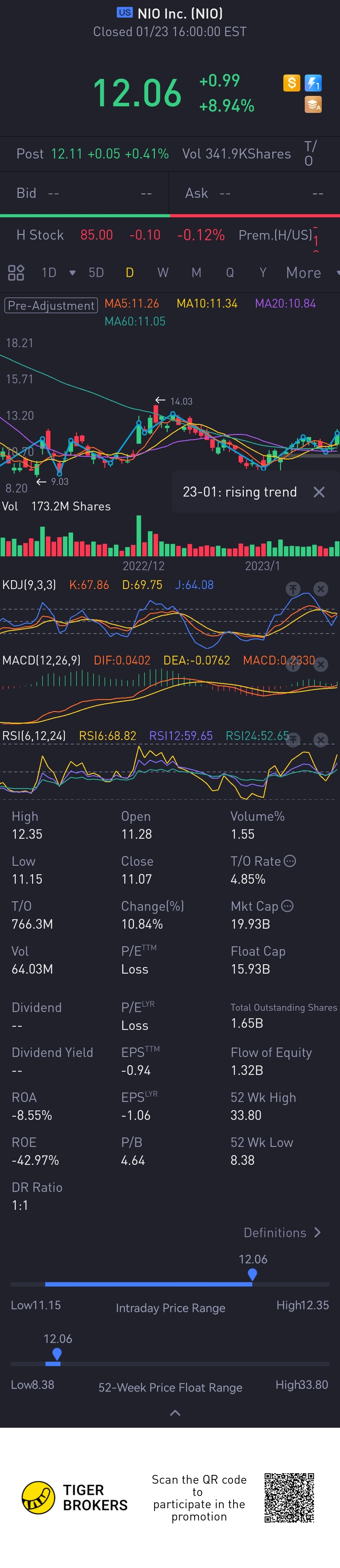Open the chart layout grid icon
Viewport: 340px width, 1568px height.
(16, 272)
